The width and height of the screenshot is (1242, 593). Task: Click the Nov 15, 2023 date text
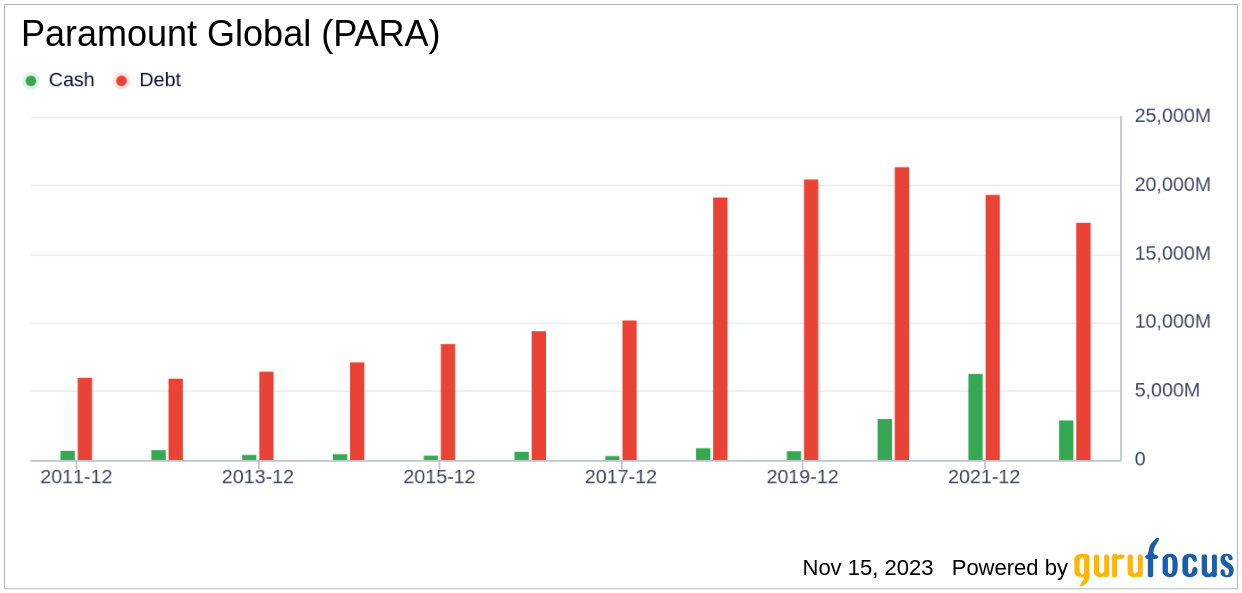868,568
